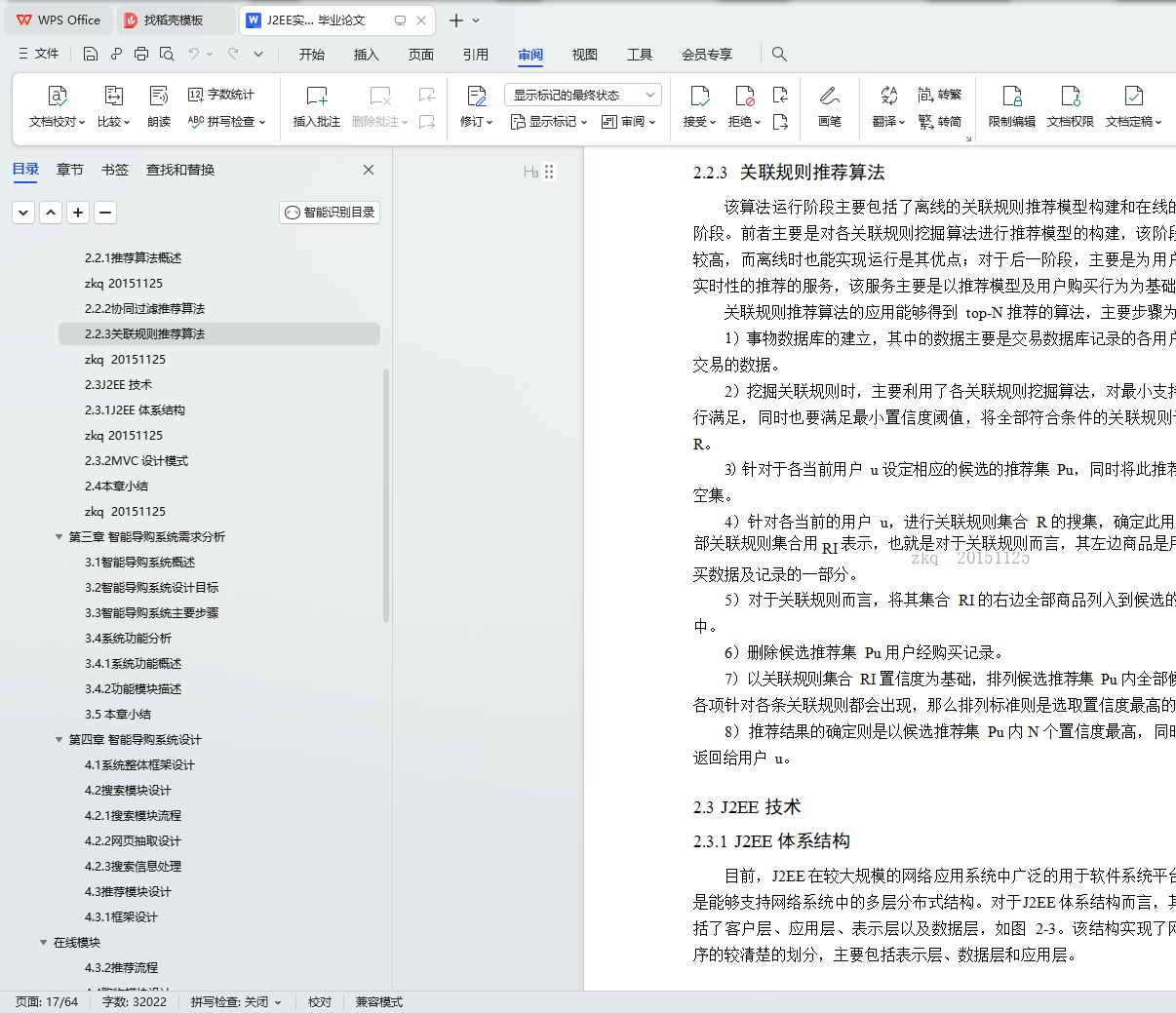Switch to the 章节 pane tab

(x=70, y=170)
